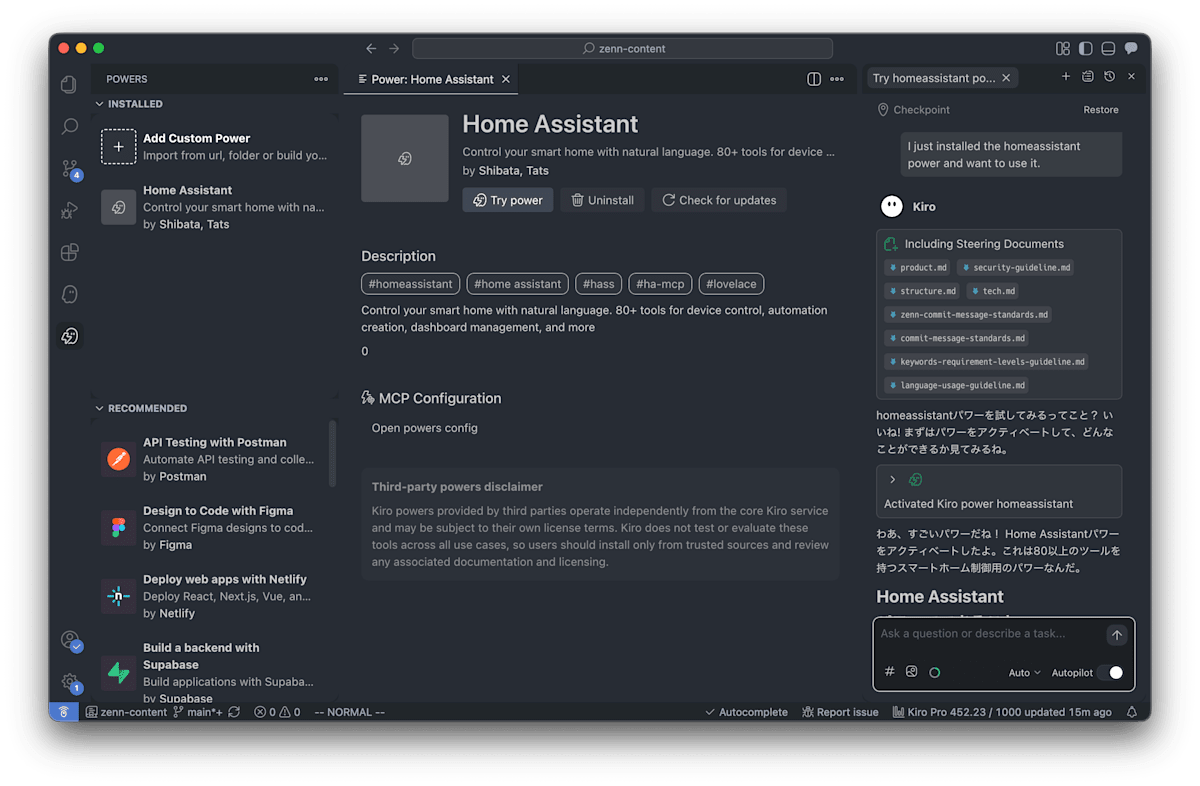Viewport: 1200px width, 786px height.
Task: Open notifications bell in status bar
Action: coord(1132,712)
